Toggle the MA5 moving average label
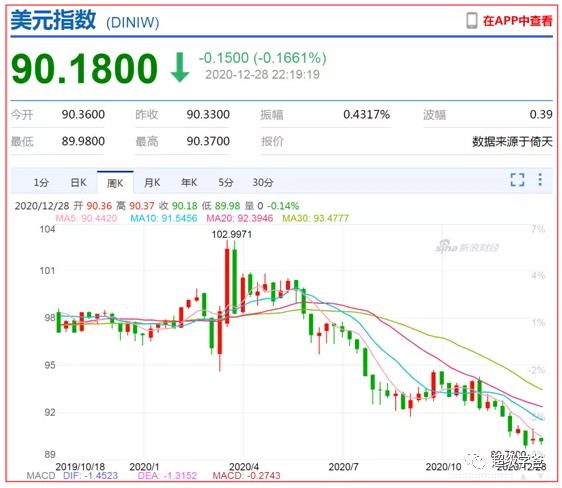The height and width of the screenshot is (488, 562). pos(86,218)
